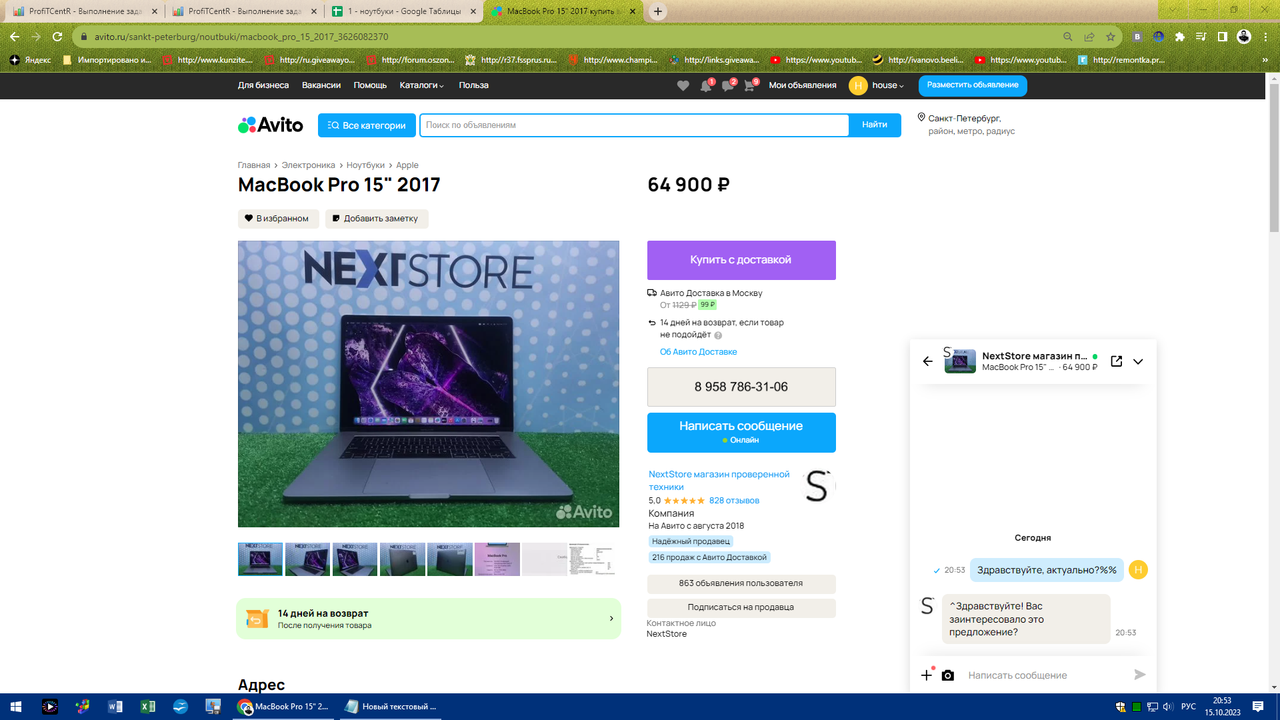Image resolution: width=1280 pixels, height=720 pixels.
Task: Collapse chat panel via chevron
Action: 1138,361
